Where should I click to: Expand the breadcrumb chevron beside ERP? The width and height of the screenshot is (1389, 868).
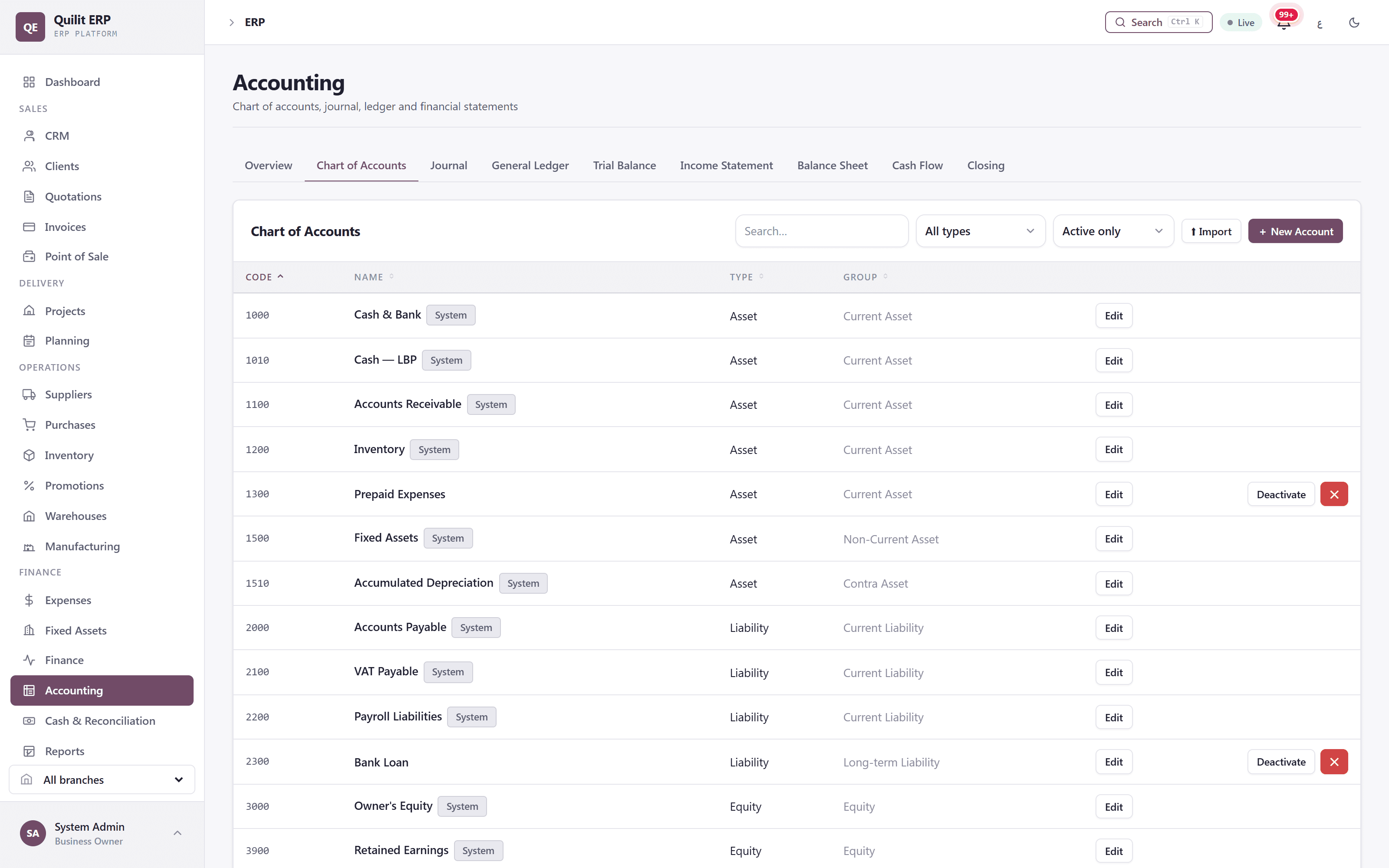[231, 23]
